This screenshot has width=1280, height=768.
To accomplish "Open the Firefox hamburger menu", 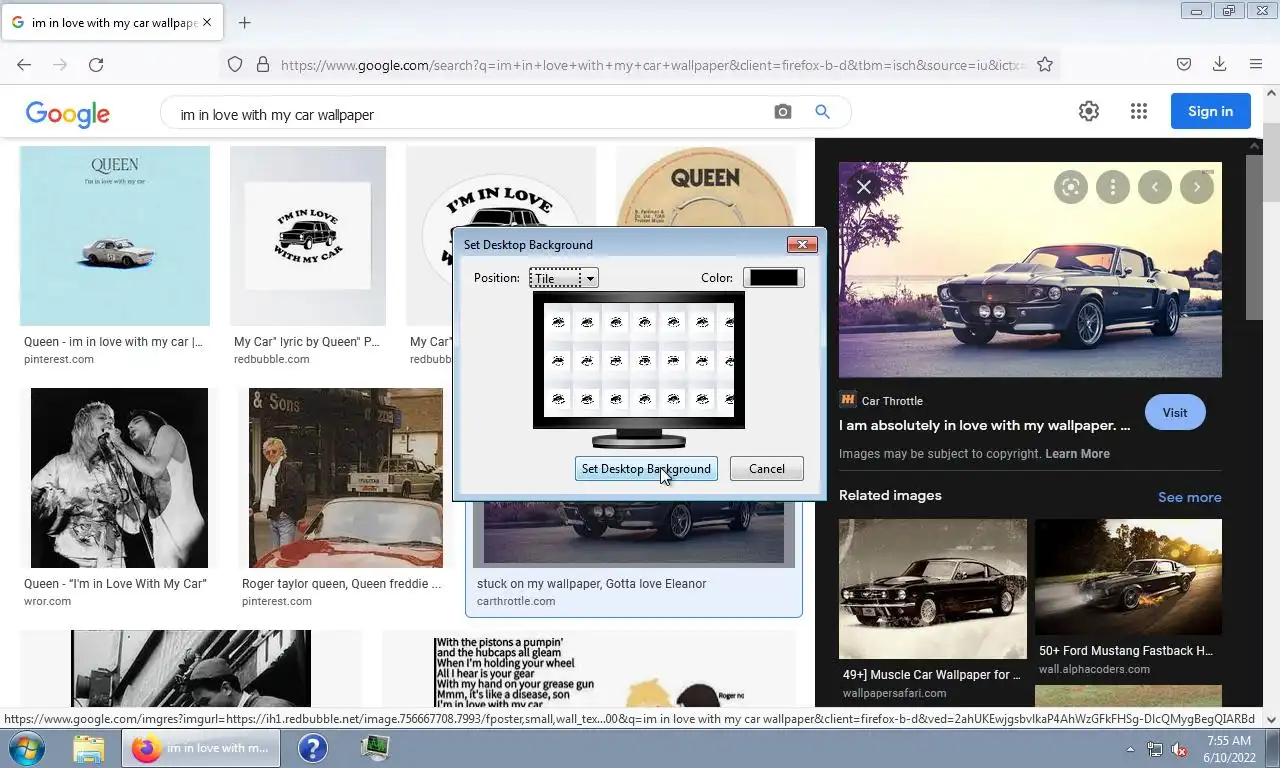I will [1256, 65].
